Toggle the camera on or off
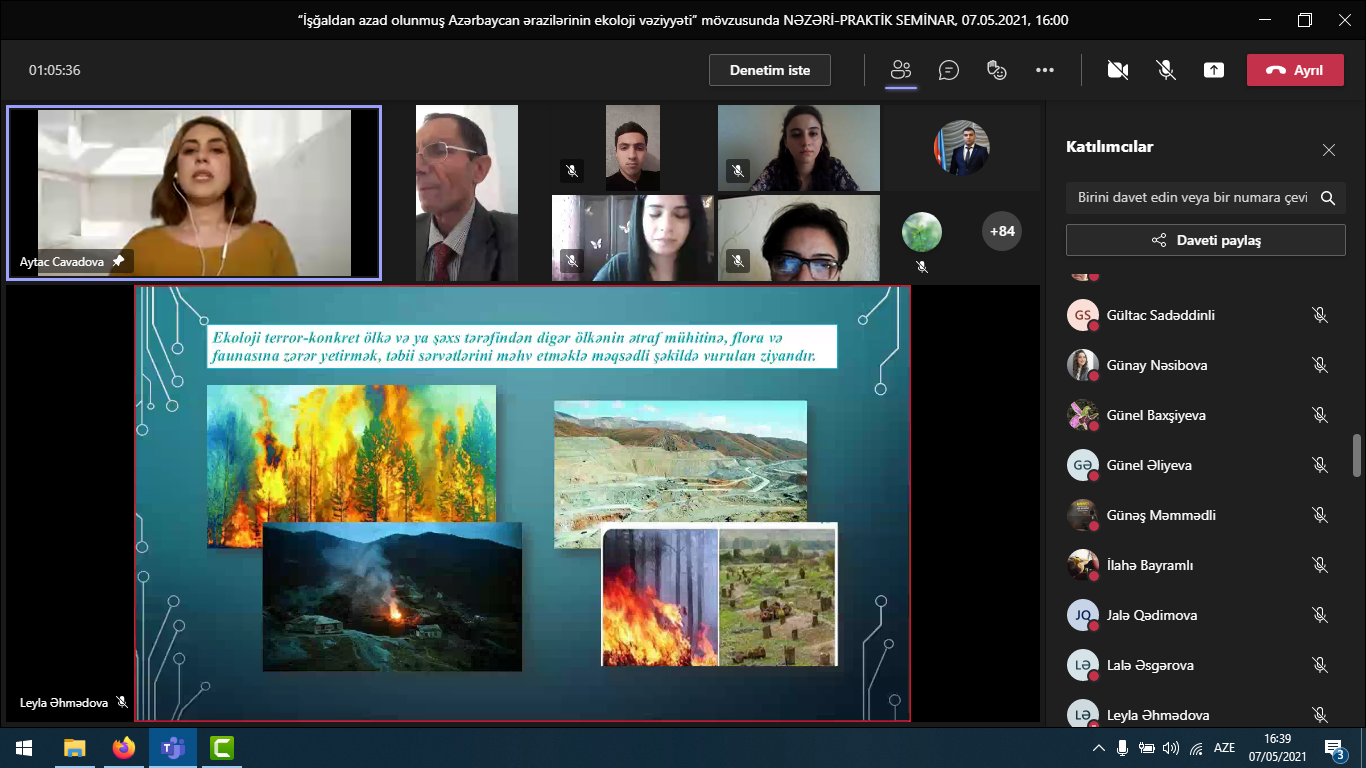 coord(1118,70)
